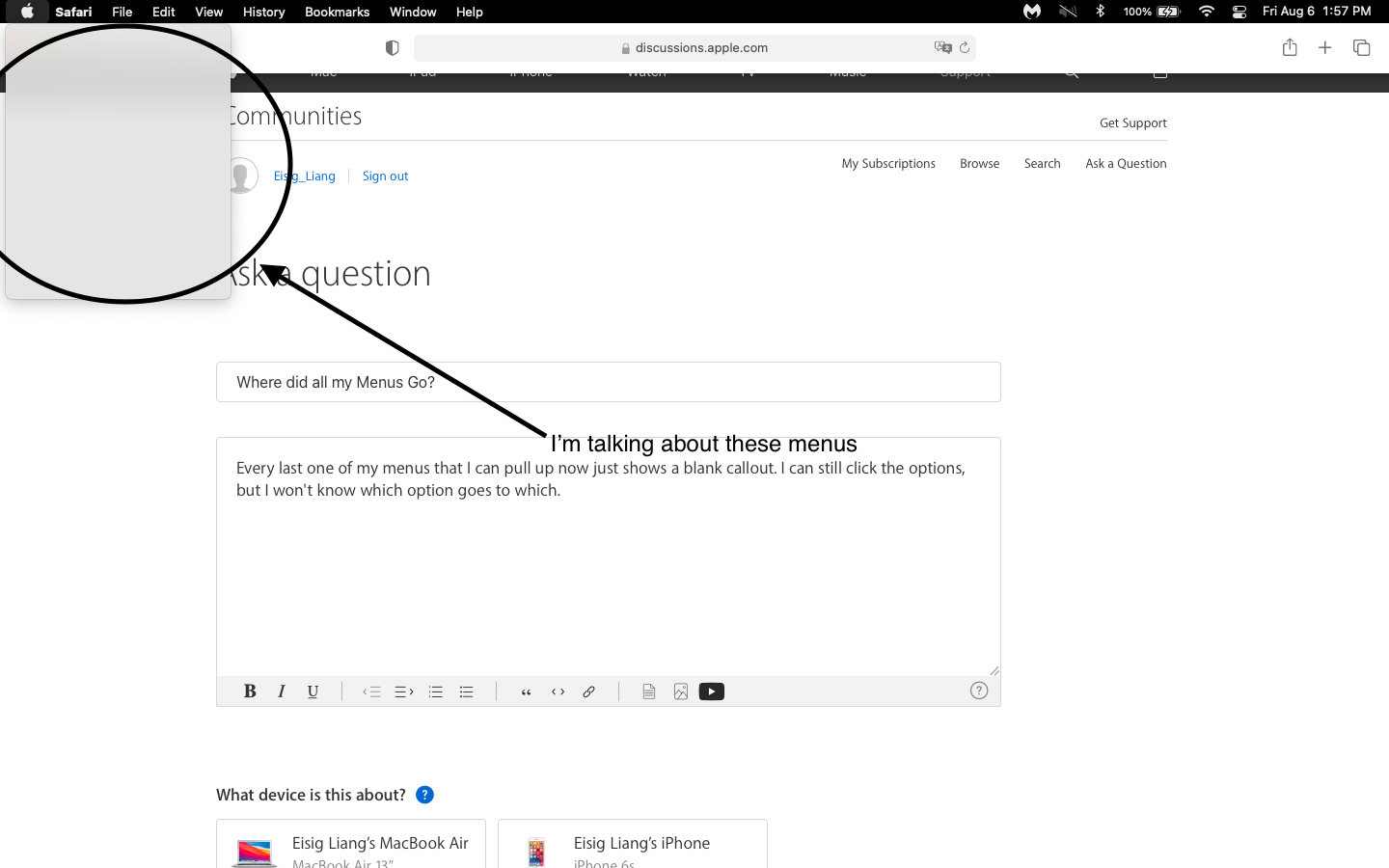Add a block quote
Viewport: 1389px width, 868px height.
(527, 692)
